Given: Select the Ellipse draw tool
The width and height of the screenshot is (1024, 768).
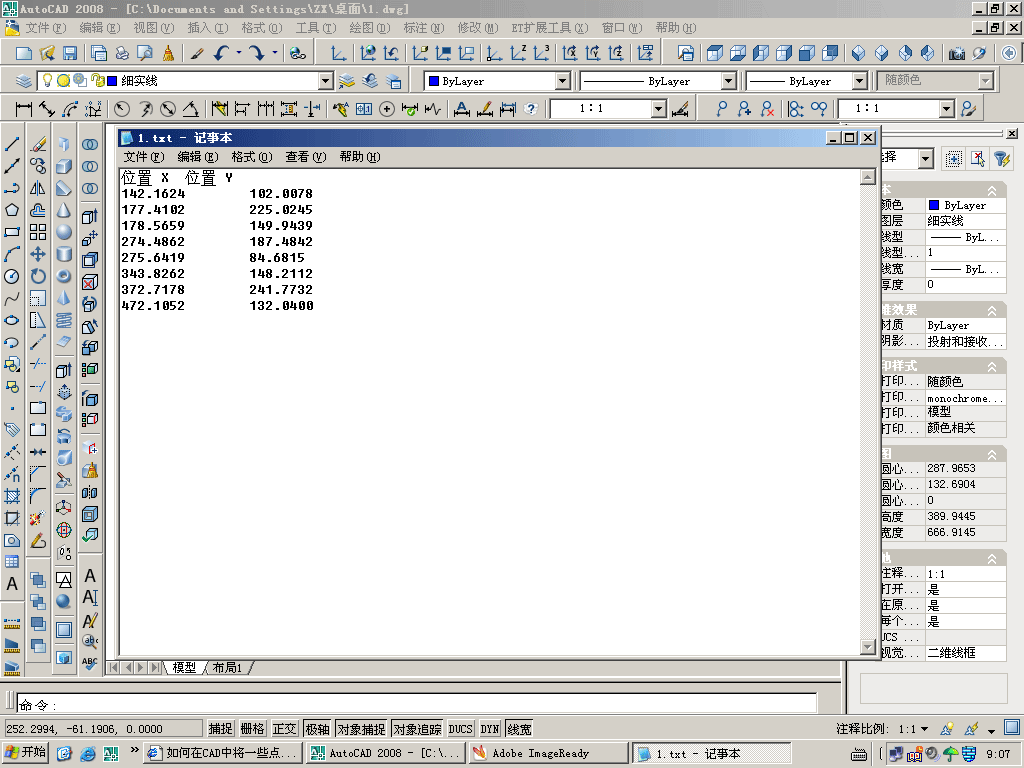Looking at the screenshot, I should (x=12, y=321).
